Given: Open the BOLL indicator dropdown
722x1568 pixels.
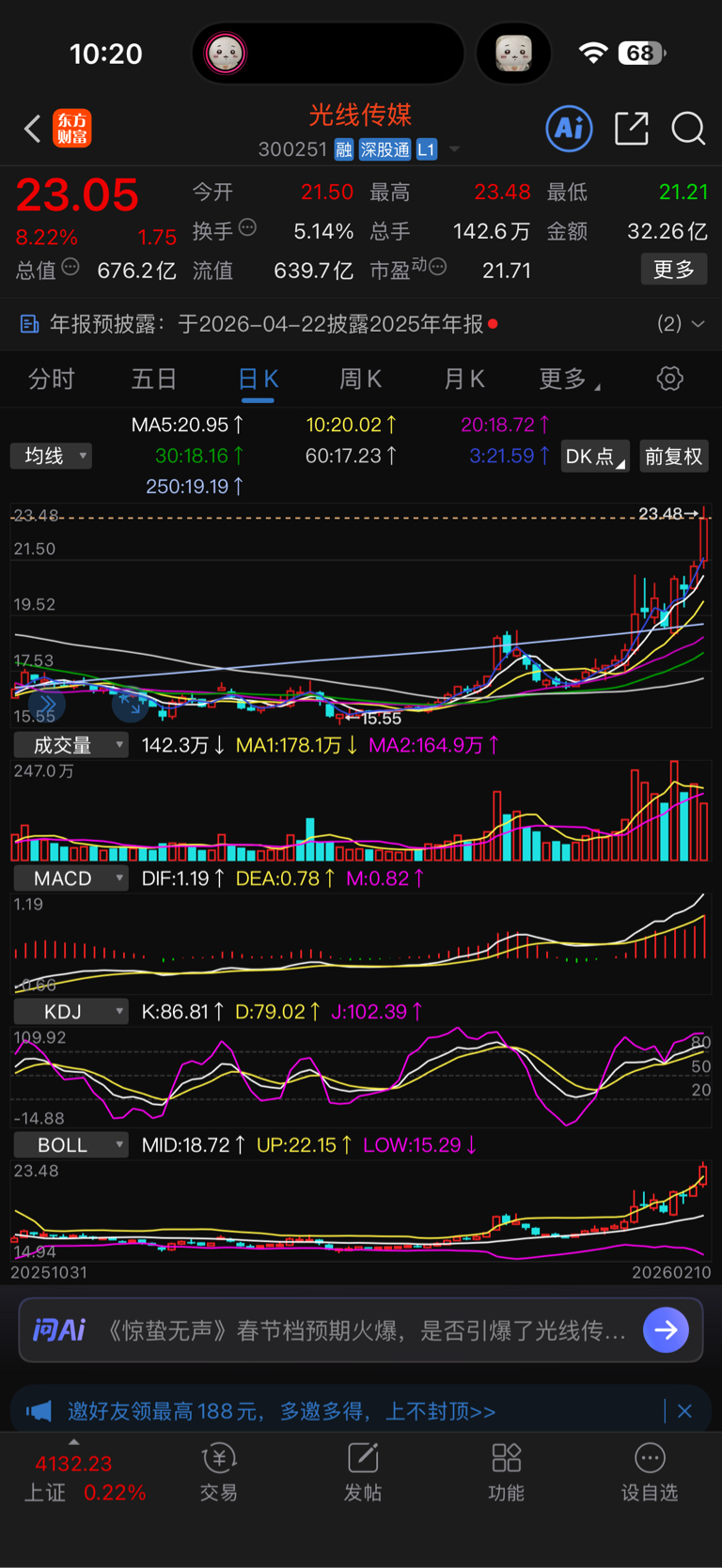Looking at the screenshot, I should [71, 1145].
